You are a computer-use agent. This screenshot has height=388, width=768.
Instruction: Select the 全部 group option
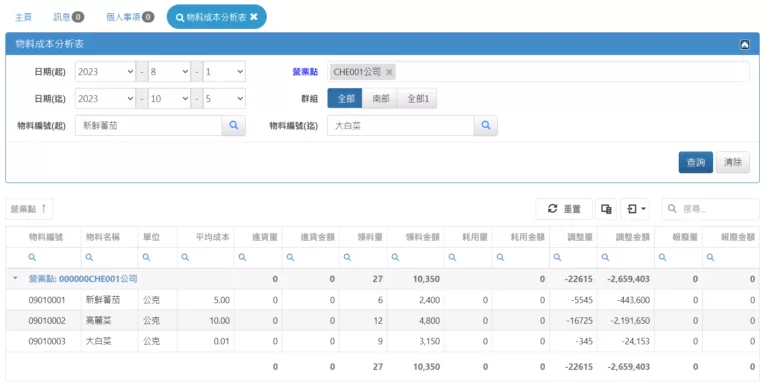345,98
